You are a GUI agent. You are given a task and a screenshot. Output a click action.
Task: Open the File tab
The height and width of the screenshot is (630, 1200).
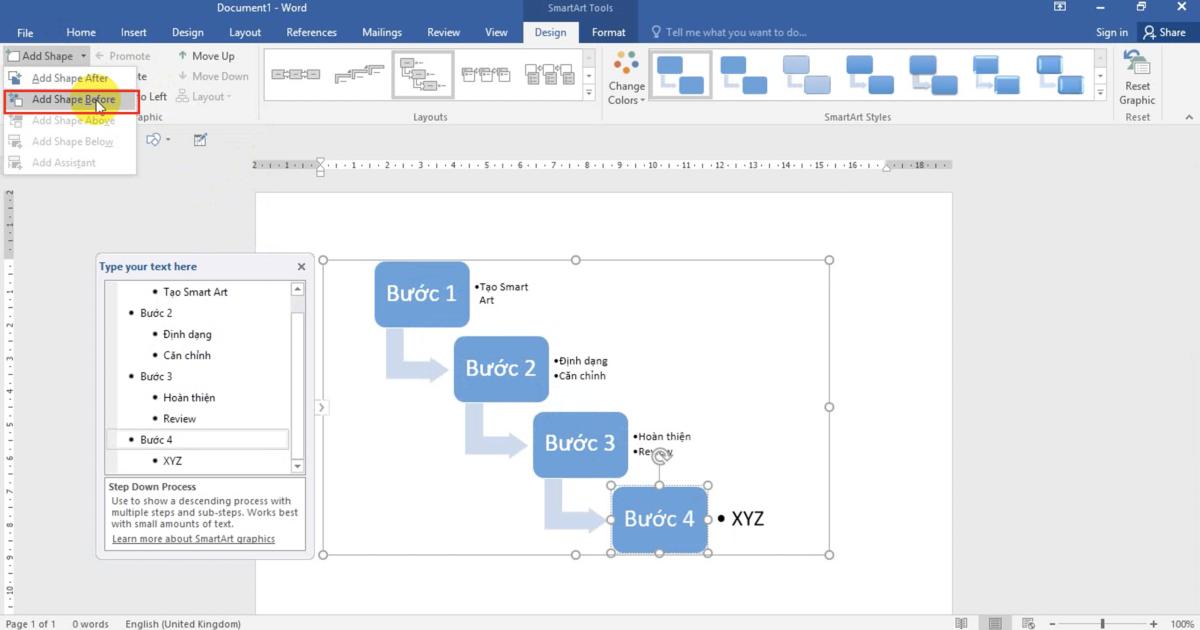tap(25, 32)
